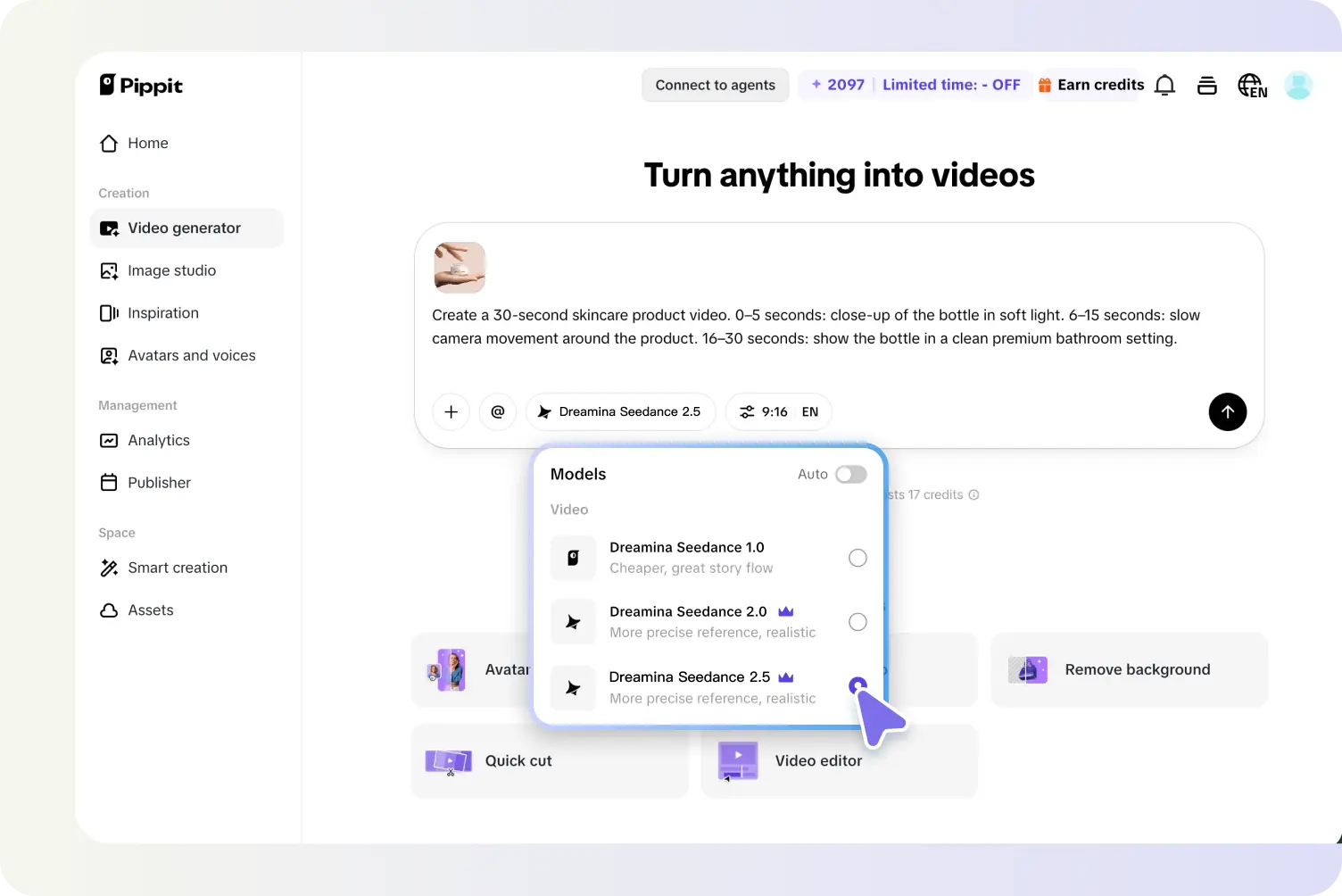Screen dimensions: 1342x896
Task: Click the @ mention button
Action: [x=498, y=411]
